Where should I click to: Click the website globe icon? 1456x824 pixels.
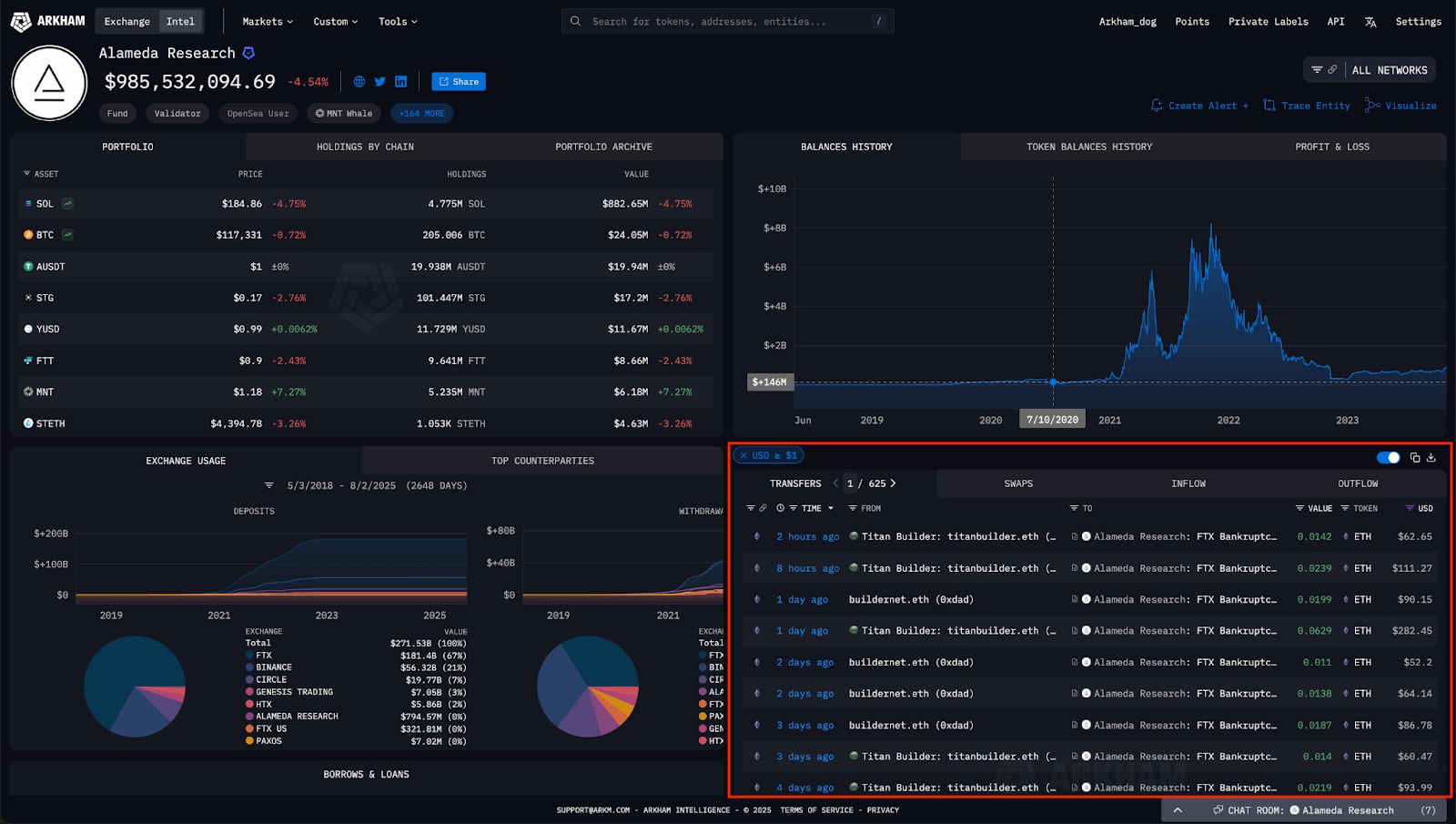pyautogui.click(x=359, y=82)
